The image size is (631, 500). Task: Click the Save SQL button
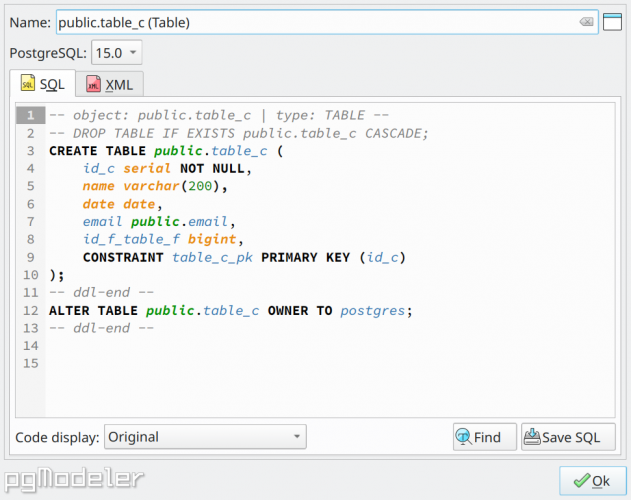(x=568, y=437)
